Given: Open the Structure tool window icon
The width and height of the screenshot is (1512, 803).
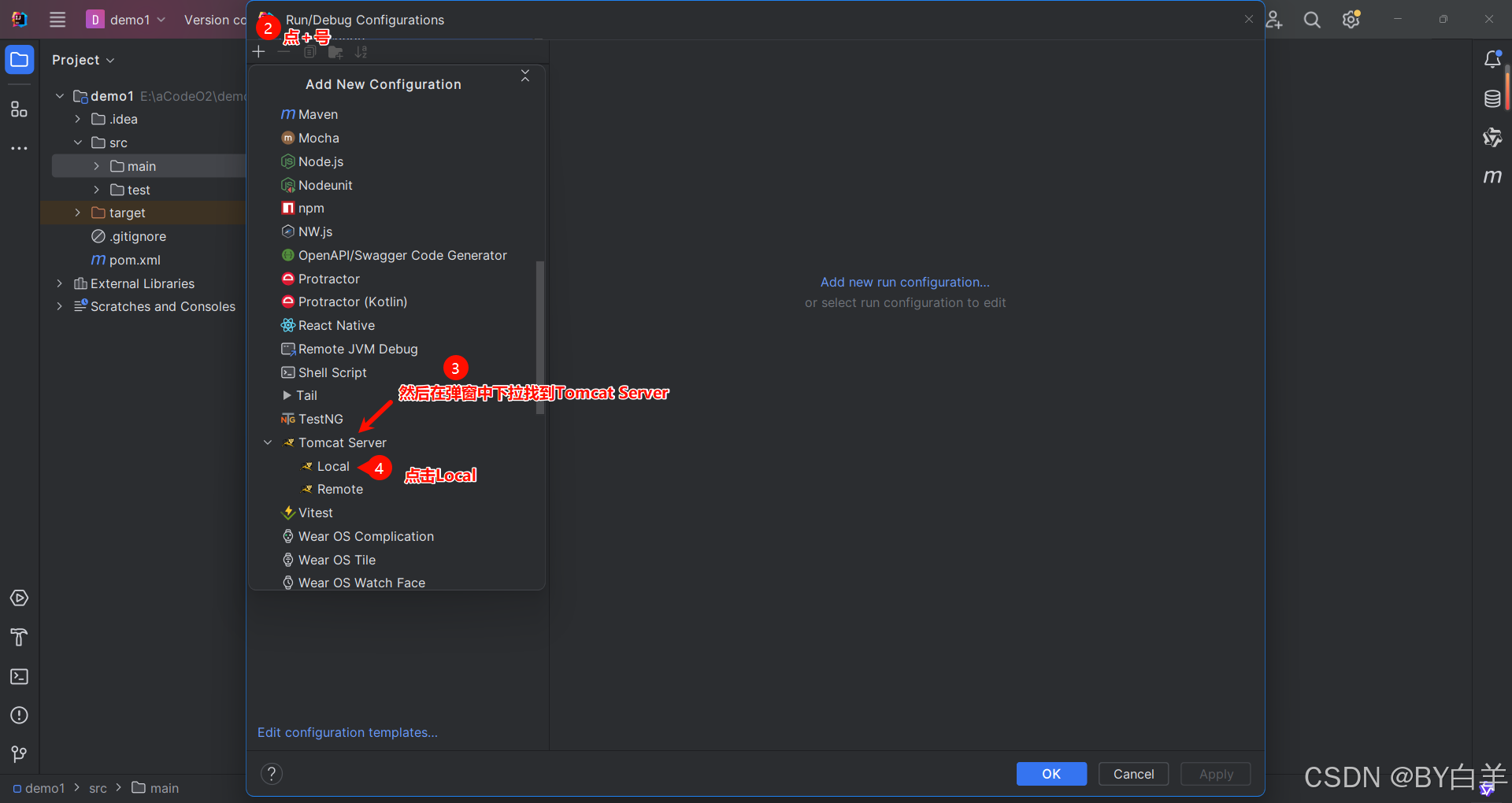Looking at the screenshot, I should tap(20, 109).
